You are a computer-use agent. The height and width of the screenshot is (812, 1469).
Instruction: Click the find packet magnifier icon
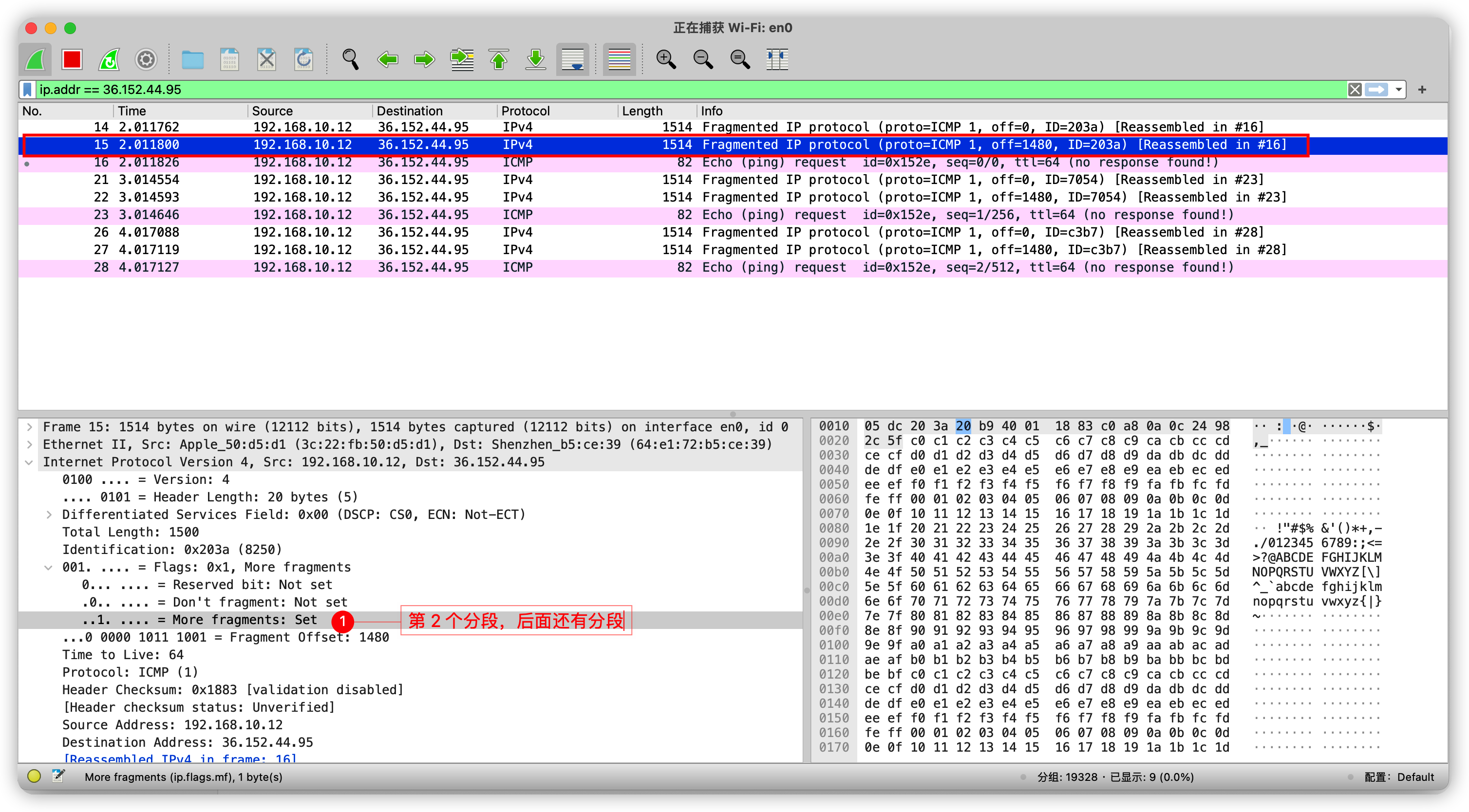(350, 59)
